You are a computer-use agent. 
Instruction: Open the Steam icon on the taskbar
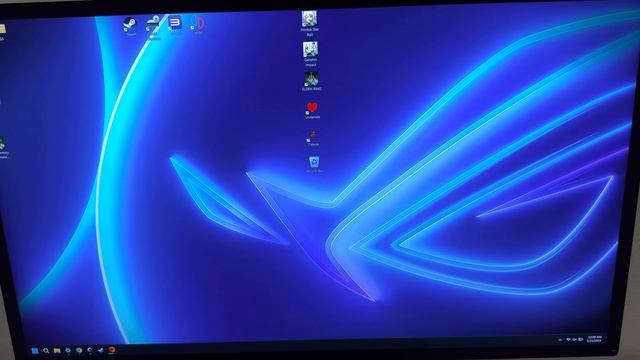tap(101, 350)
